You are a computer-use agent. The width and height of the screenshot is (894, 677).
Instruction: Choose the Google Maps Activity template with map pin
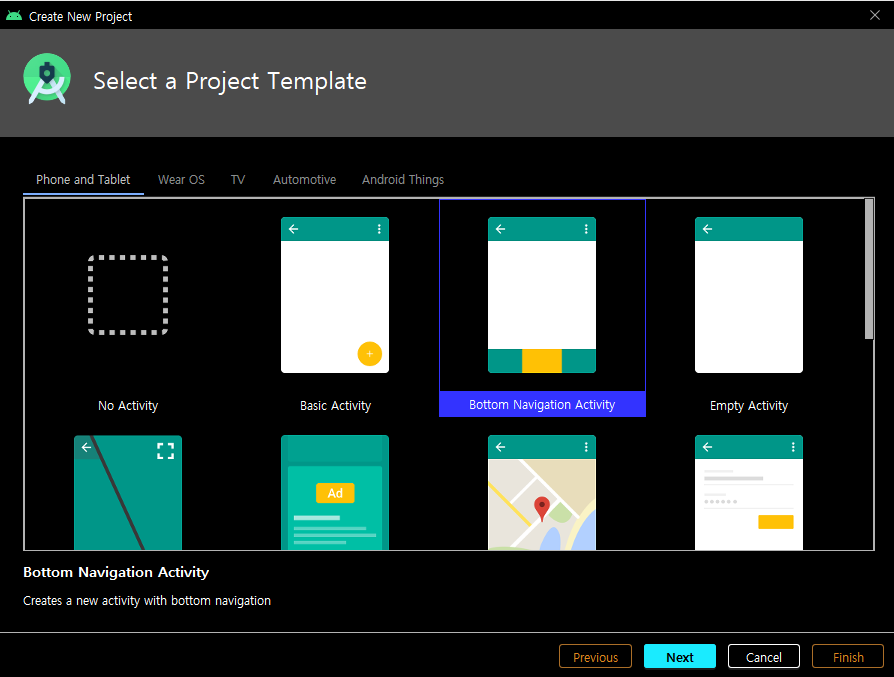(x=542, y=492)
